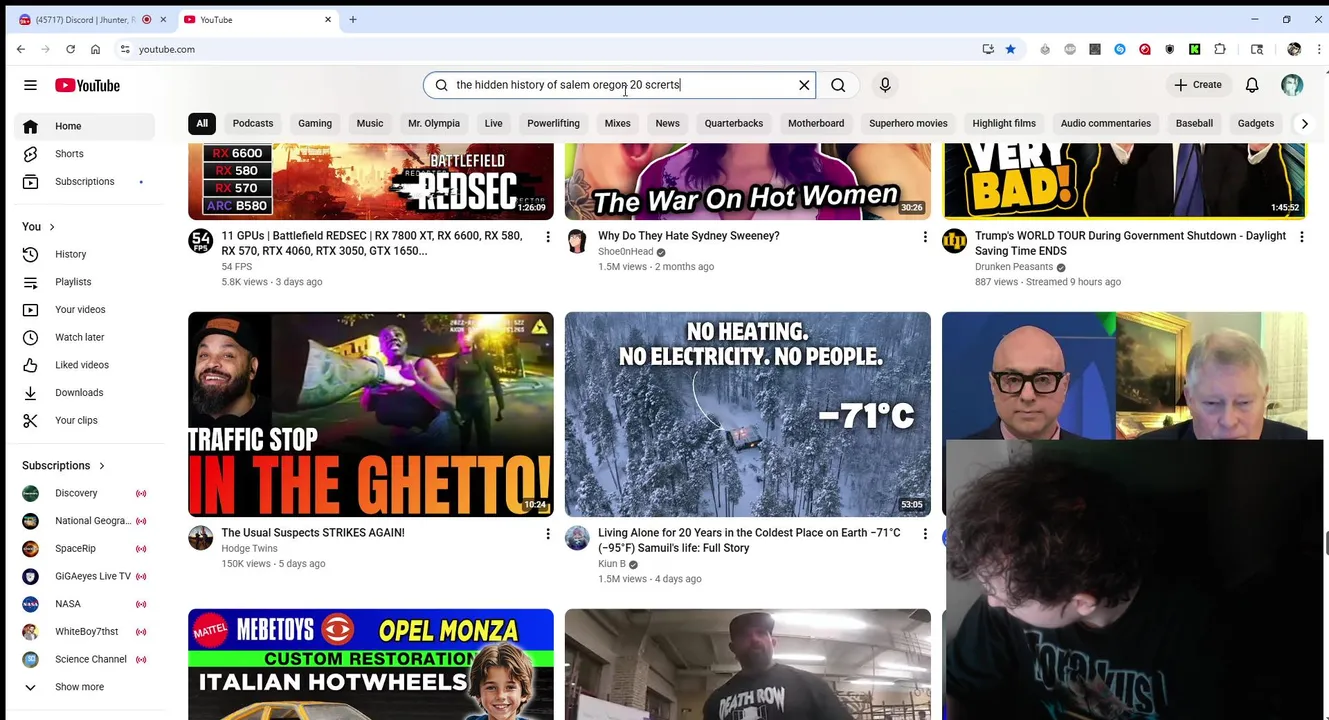The width and height of the screenshot is (1329, 720).
Task: Open Kiun B channel name
Action: point(612,564)
